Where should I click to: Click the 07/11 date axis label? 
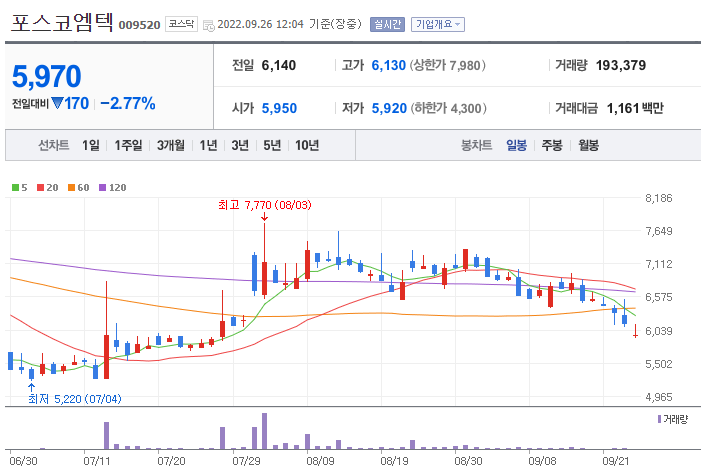(97, 461)
